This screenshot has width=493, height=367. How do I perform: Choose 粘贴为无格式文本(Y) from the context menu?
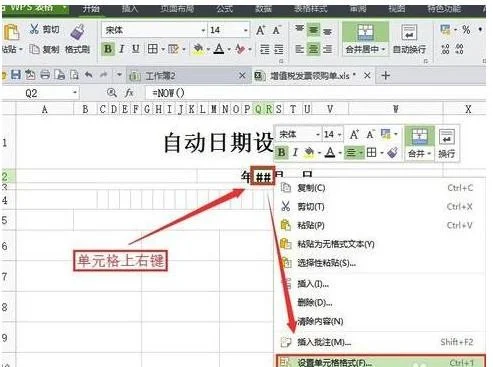(380, 244)
